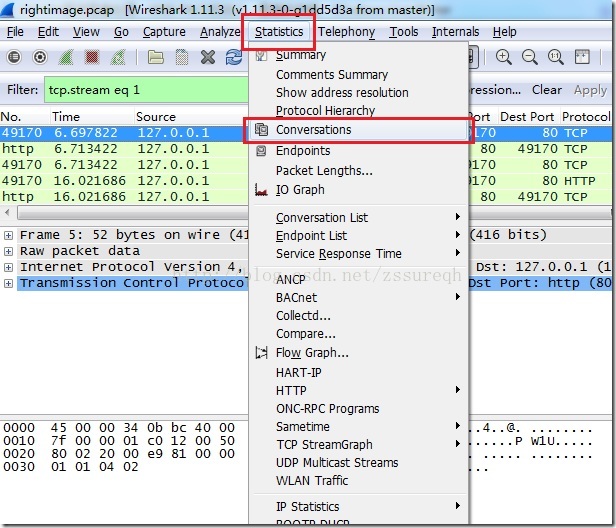Open the Conversation List submenu
This screenshot has width=616, height=528.
point(359,217)
